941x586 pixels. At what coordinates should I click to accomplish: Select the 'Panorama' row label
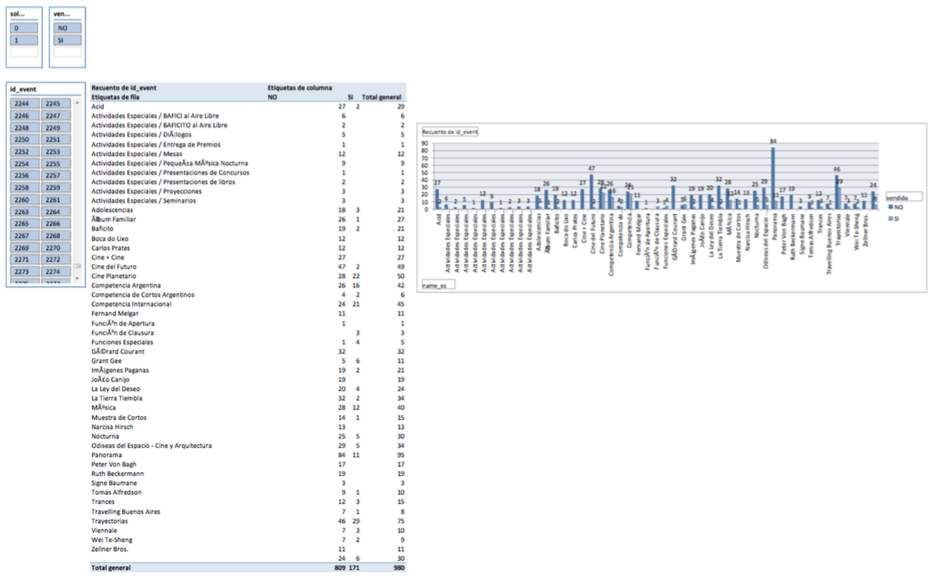(106, 455)
